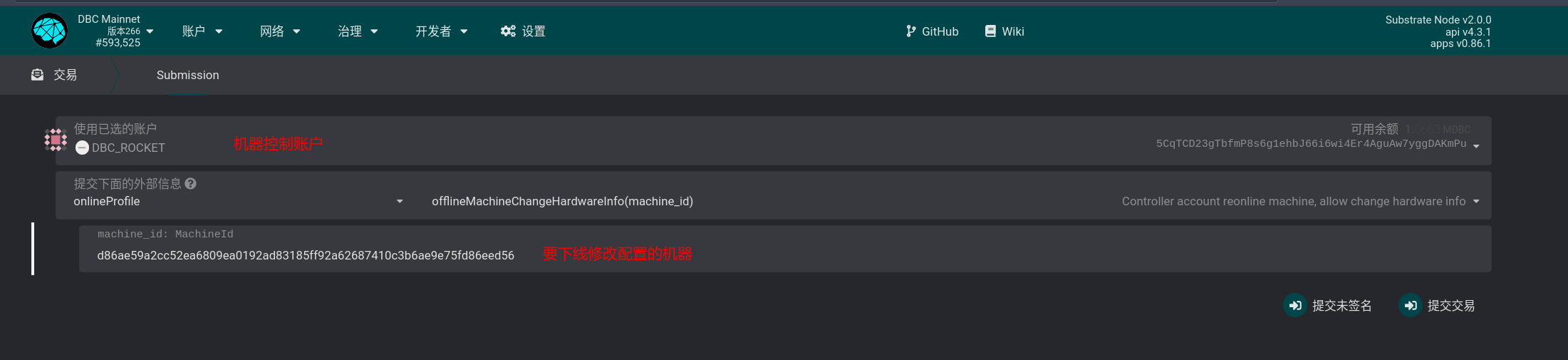This screenshot has height=360, width=1568.
Task: Open the 治理 dropdown menu
Action: (358, 31)
